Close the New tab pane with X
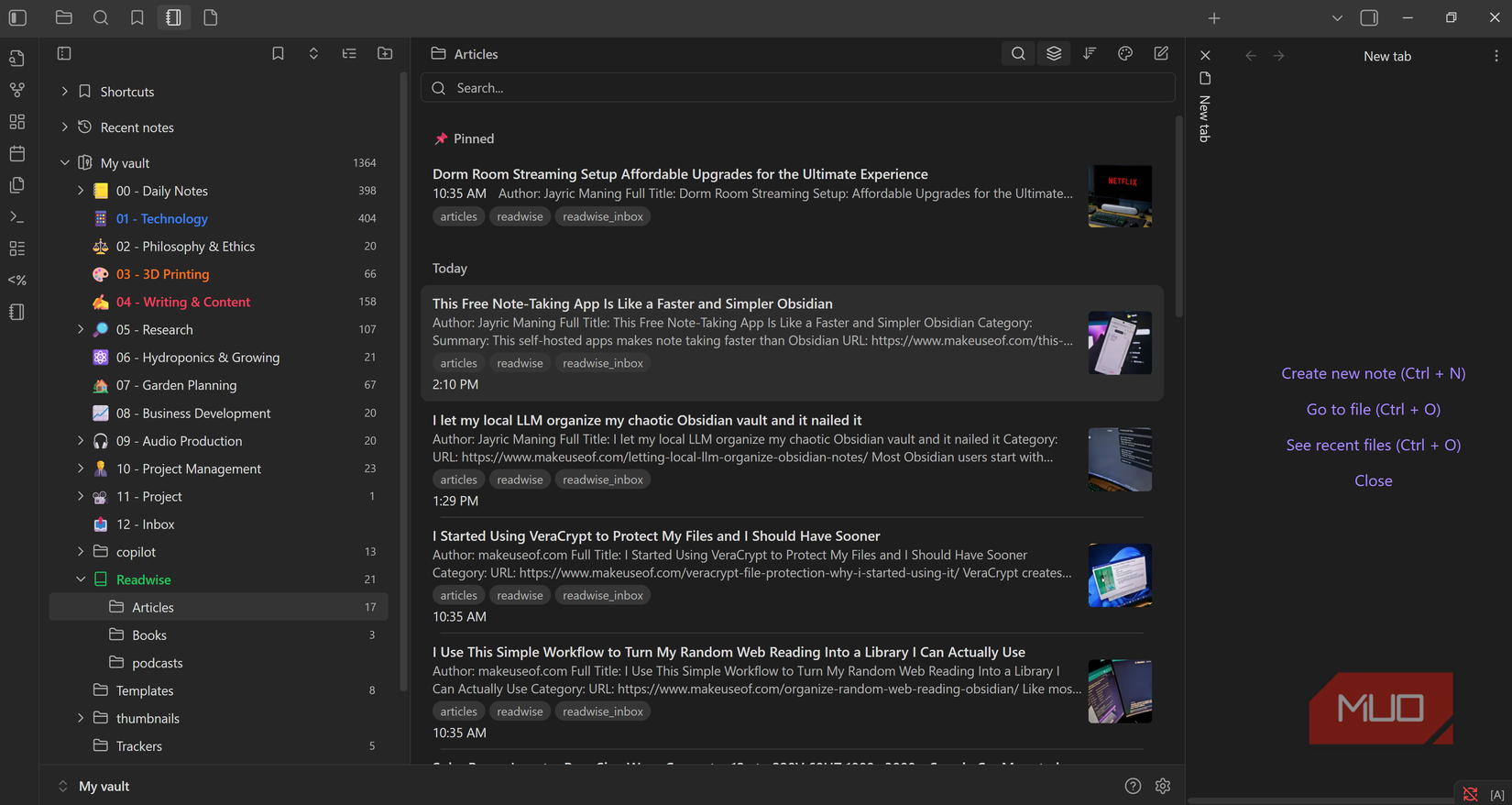Viewport: 1512px width, 805px height. click(x=1205, y=55)
